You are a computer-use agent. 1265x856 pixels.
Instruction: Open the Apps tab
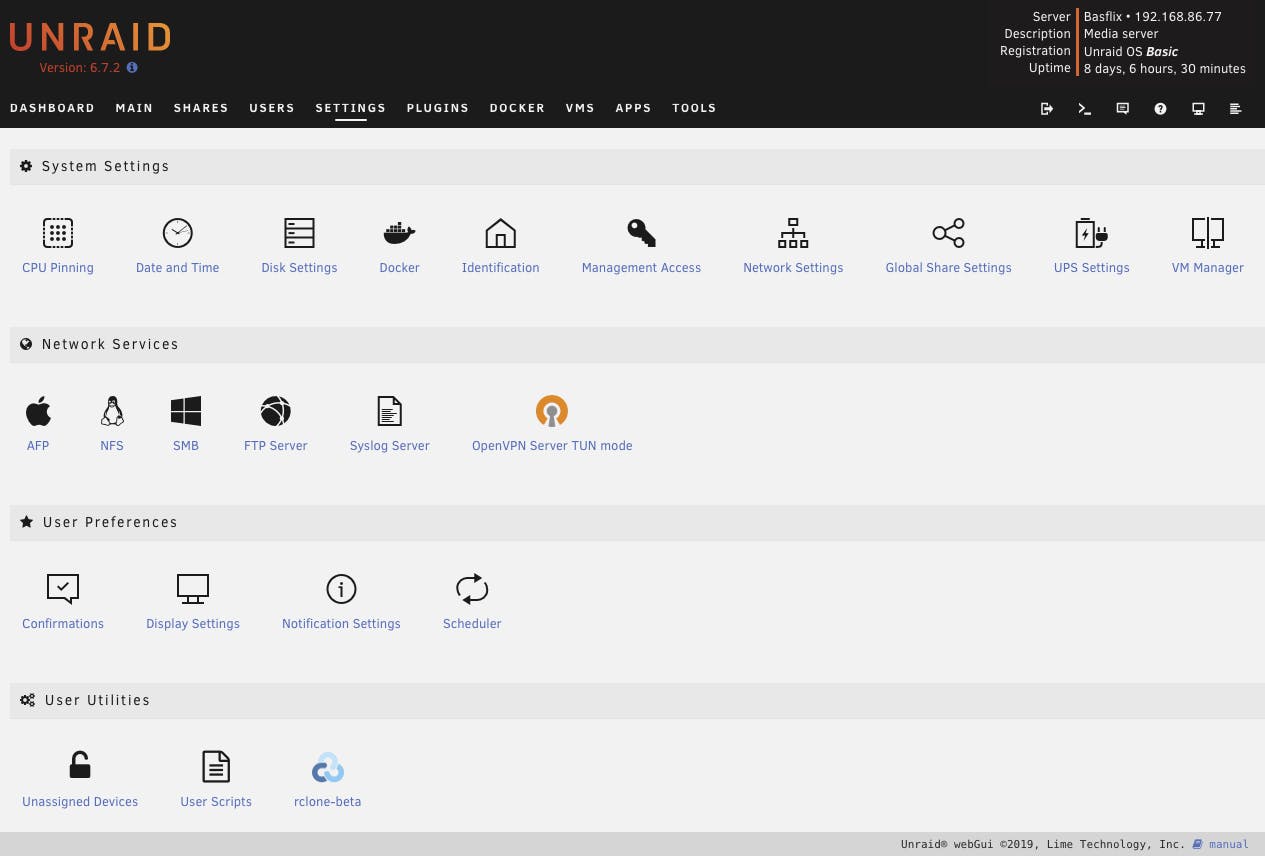point(633,108)
